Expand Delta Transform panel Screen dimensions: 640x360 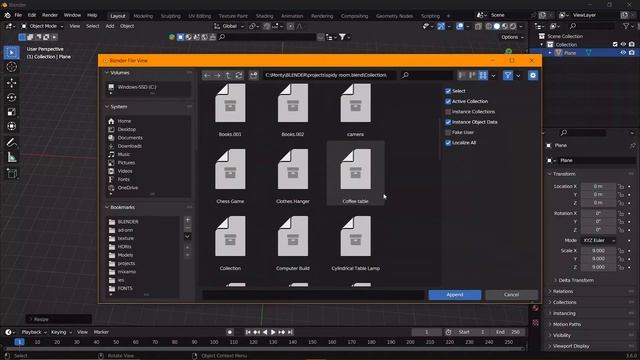point(576,280)
